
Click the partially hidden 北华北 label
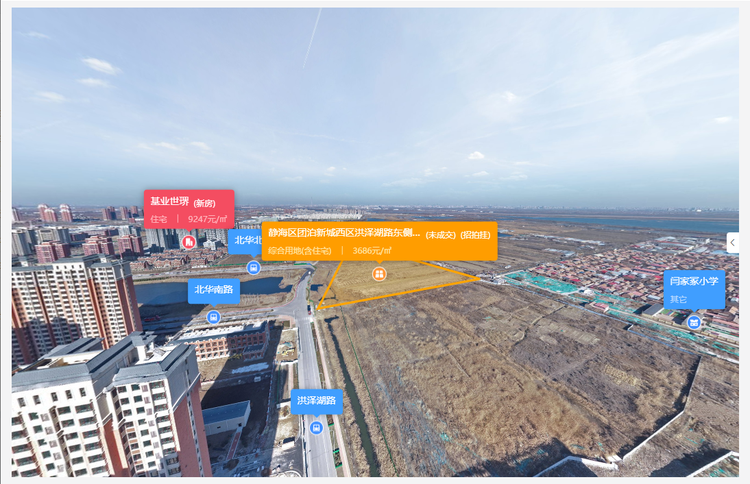pos(244,240)
